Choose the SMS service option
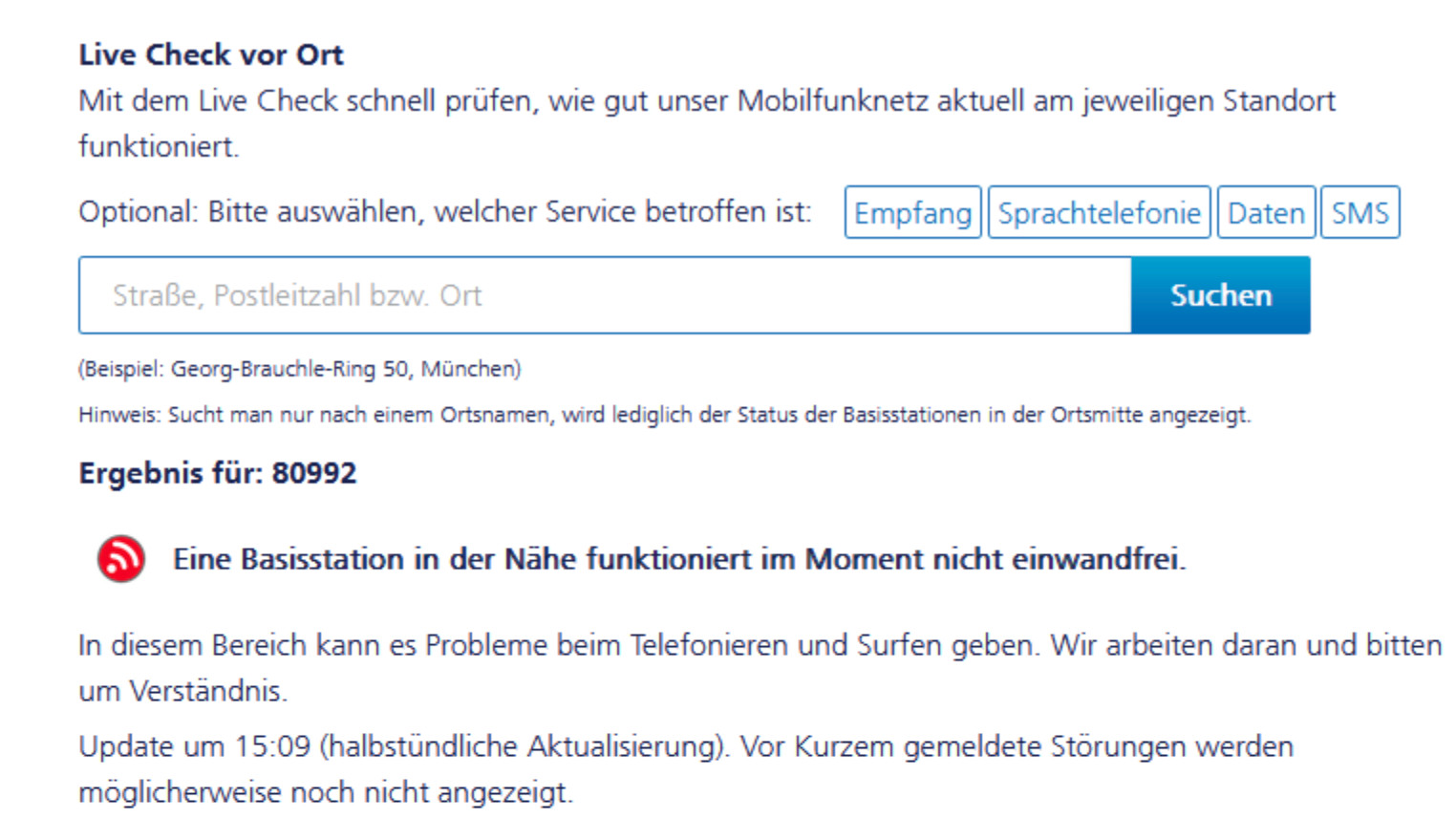Viewport: 1456px width, 819px height. point(1360,212)
